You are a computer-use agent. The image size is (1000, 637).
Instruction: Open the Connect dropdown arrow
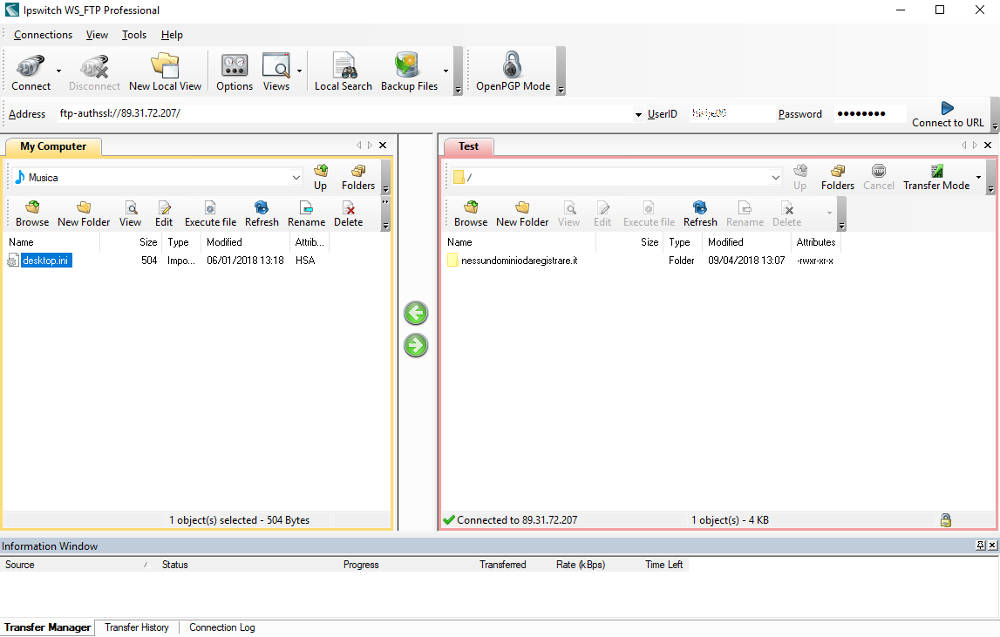[x=59, y=71]
